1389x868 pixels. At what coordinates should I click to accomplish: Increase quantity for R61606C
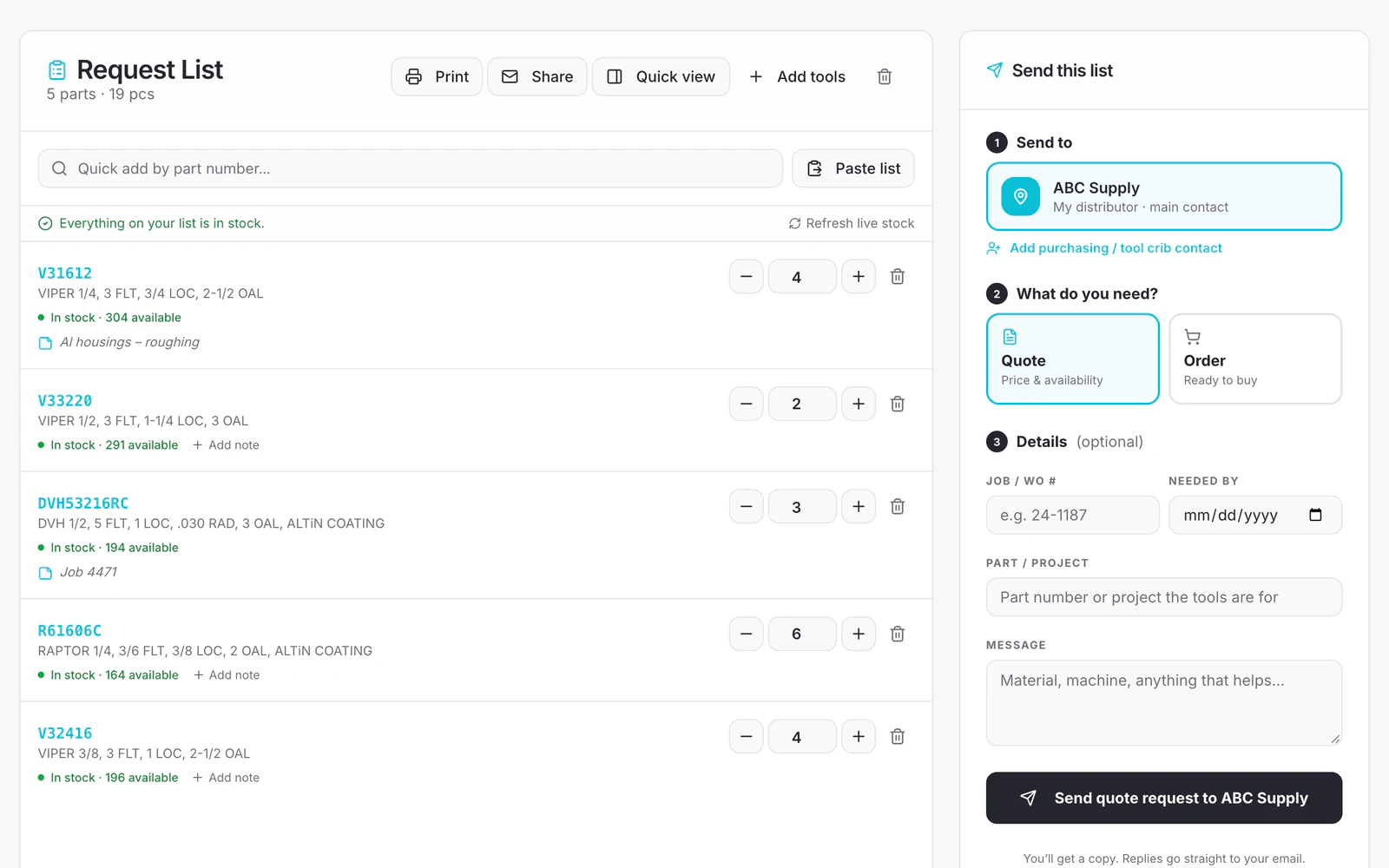[859, 634]
